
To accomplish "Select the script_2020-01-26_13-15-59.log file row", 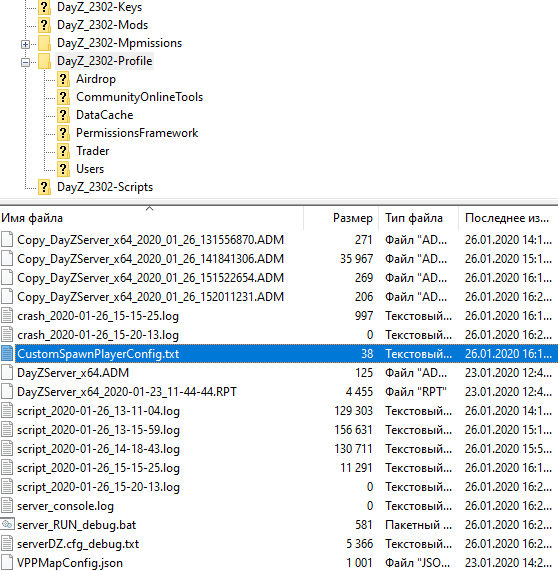I will pyautogui.click(x=279, y=430).
